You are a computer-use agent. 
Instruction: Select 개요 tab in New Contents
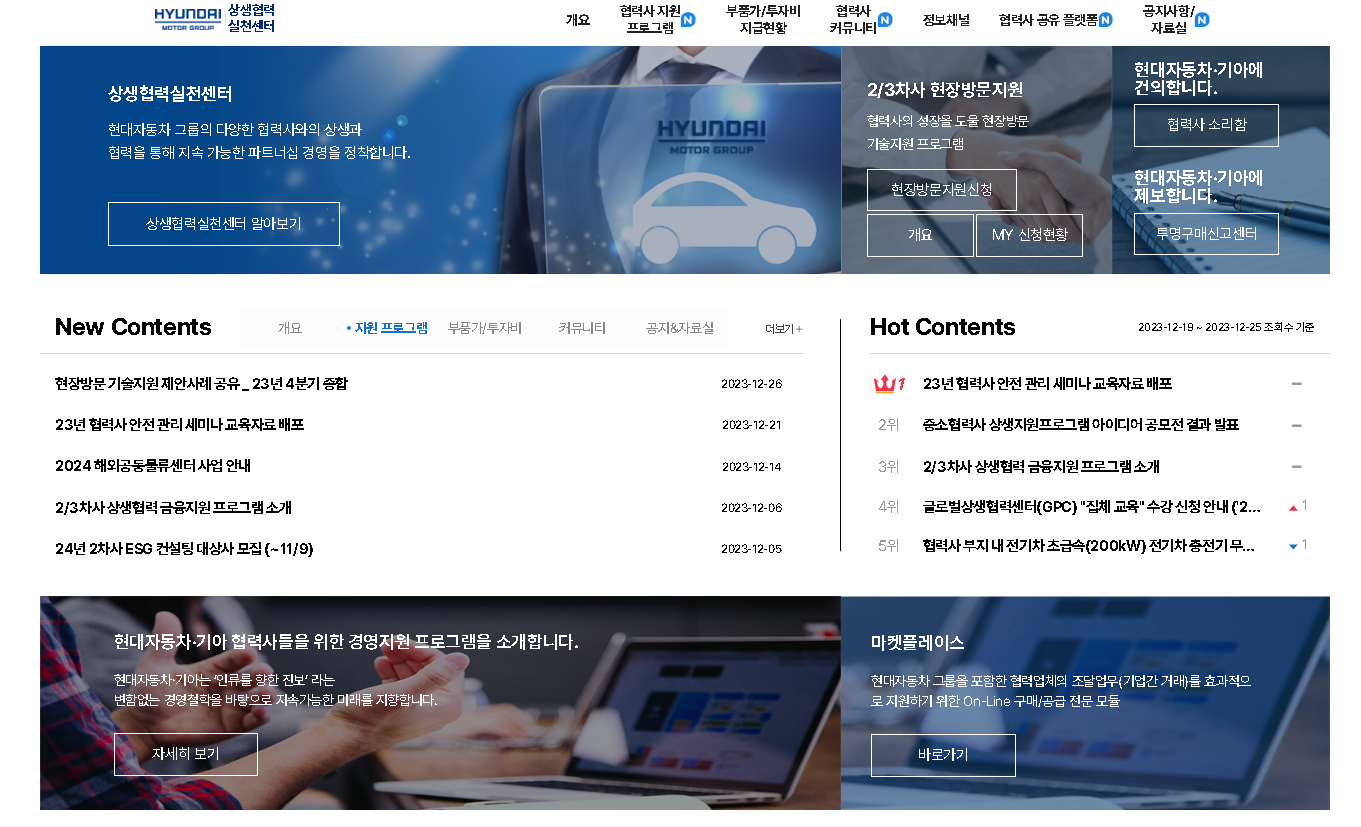click(x=289, y=328)
